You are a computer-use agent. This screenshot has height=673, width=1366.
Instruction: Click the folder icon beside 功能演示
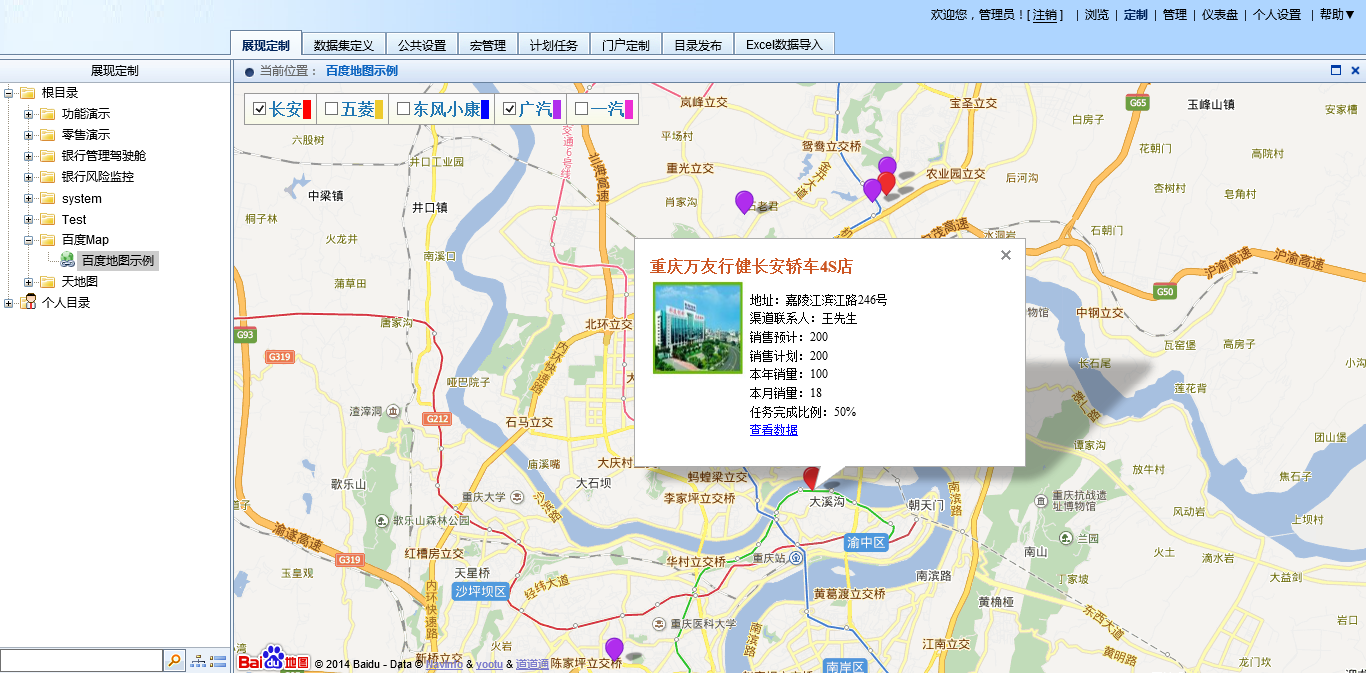pos(47,114)
